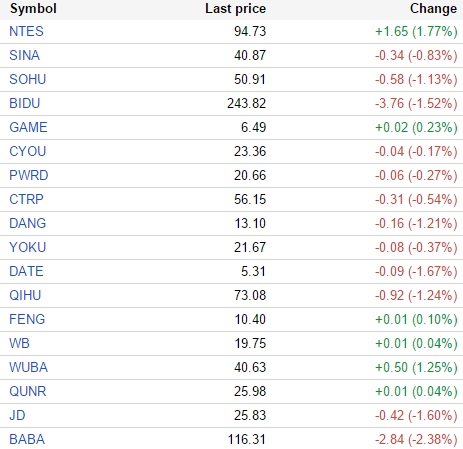463x449 pixels.
Task: Open the QUNR ticker link
Action: [x=28, y=391]
